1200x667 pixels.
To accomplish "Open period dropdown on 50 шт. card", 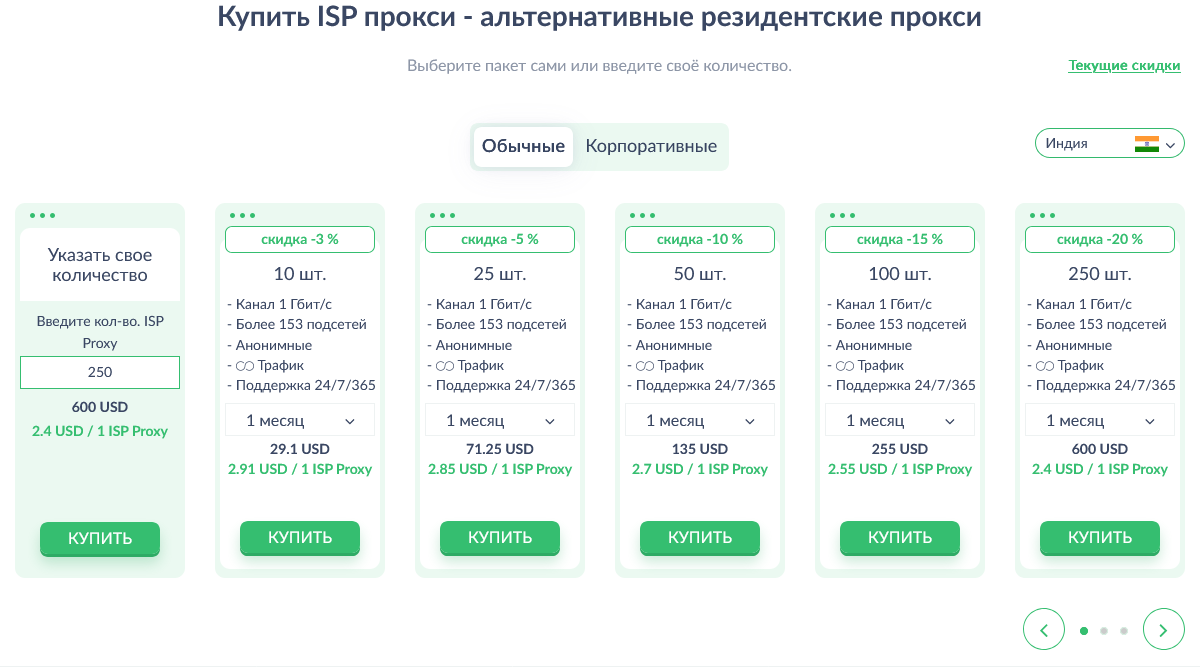I will (x=700, y=421).
